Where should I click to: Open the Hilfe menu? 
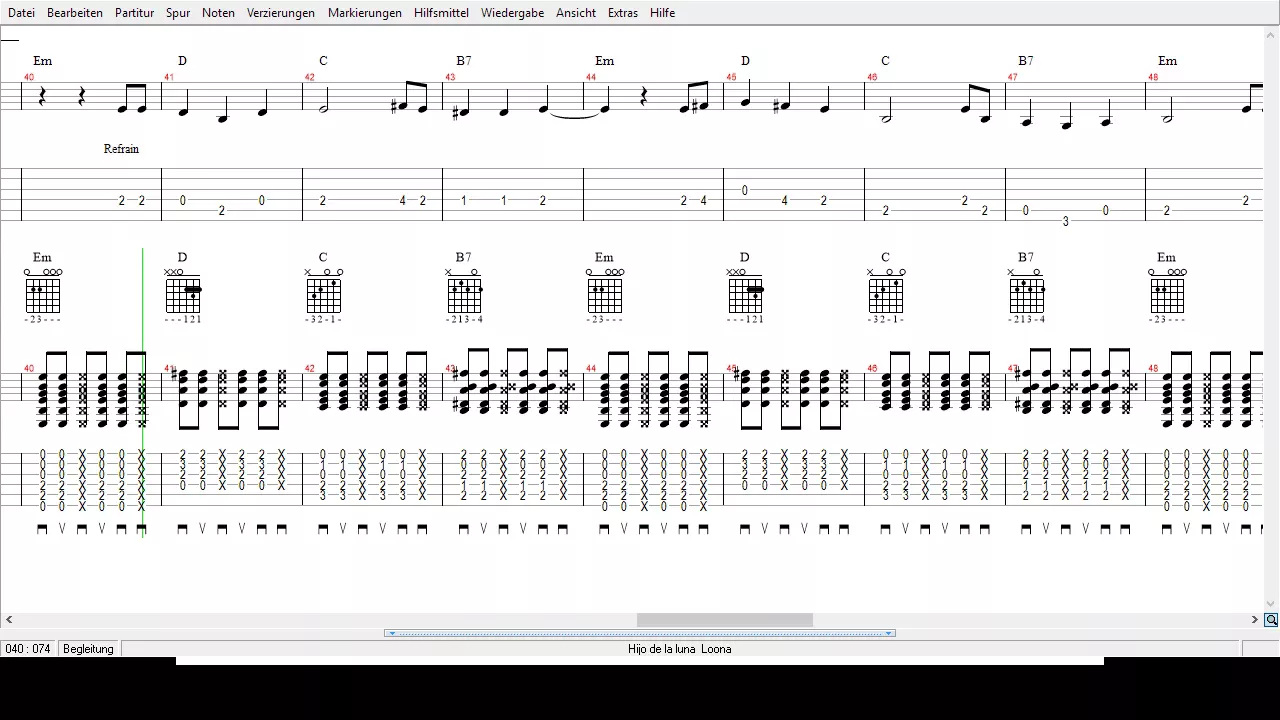(662, 13)
